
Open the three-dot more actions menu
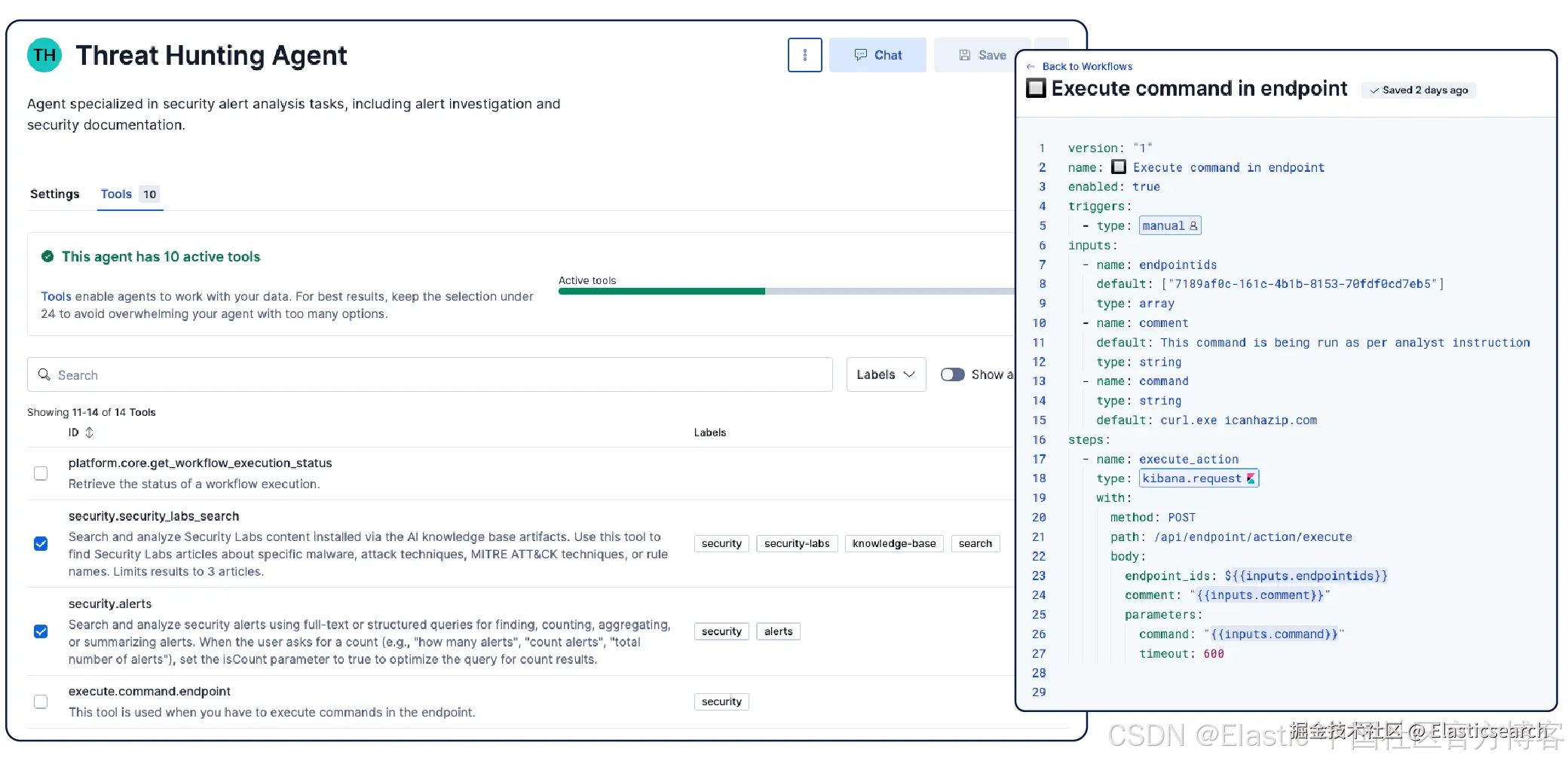[804, 55]
